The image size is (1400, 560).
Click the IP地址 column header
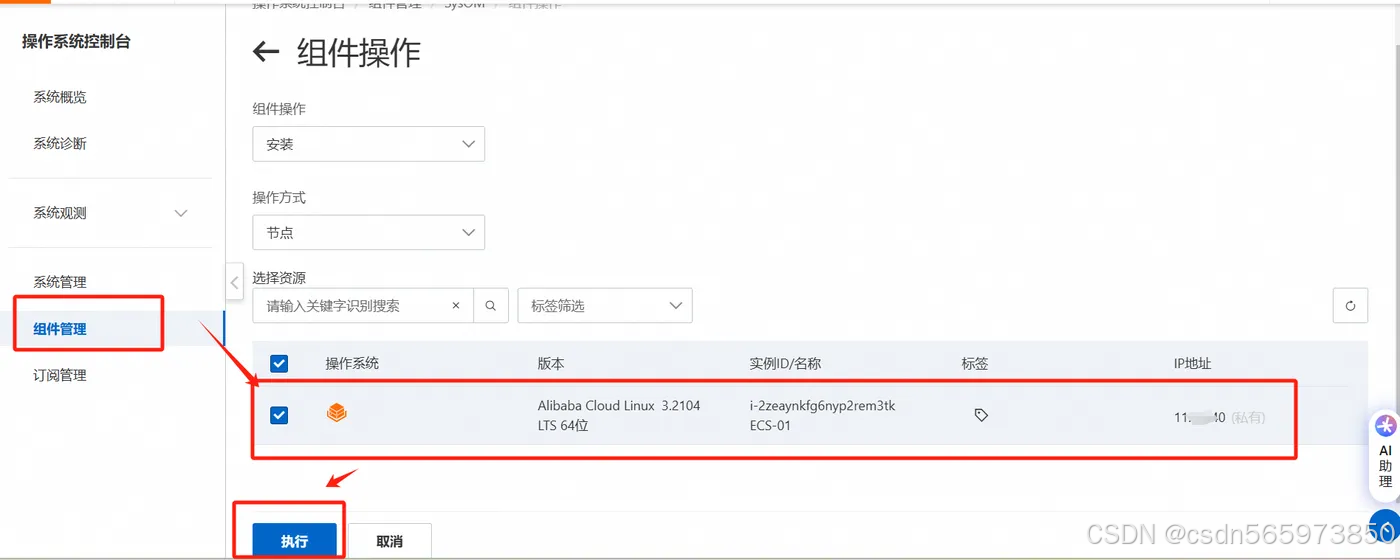[1192, 364]
